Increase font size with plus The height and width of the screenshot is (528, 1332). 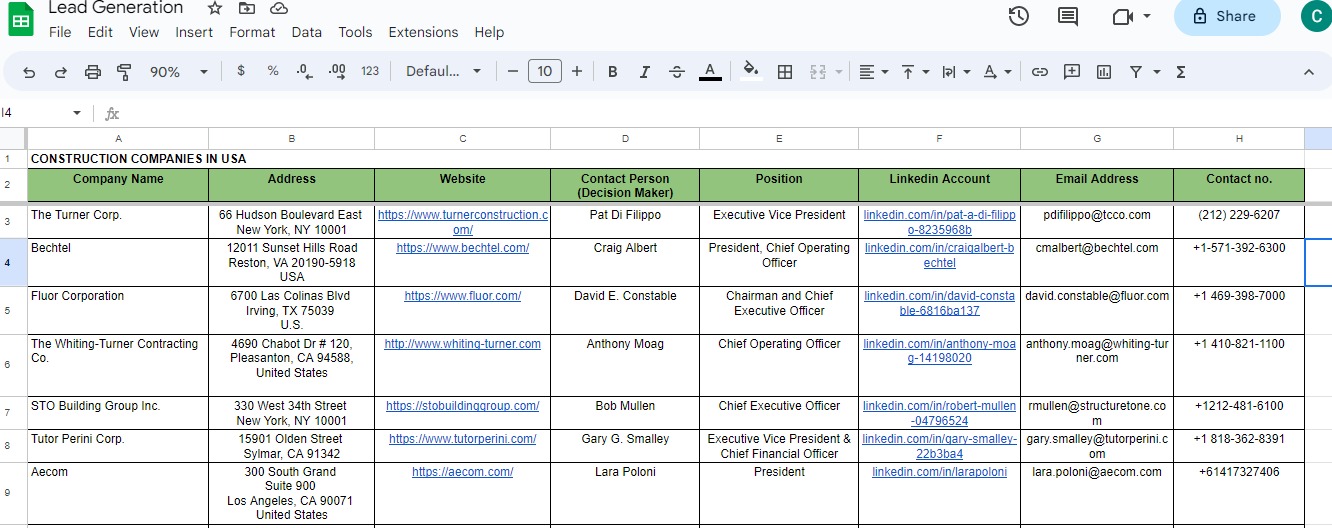(577, 72)
